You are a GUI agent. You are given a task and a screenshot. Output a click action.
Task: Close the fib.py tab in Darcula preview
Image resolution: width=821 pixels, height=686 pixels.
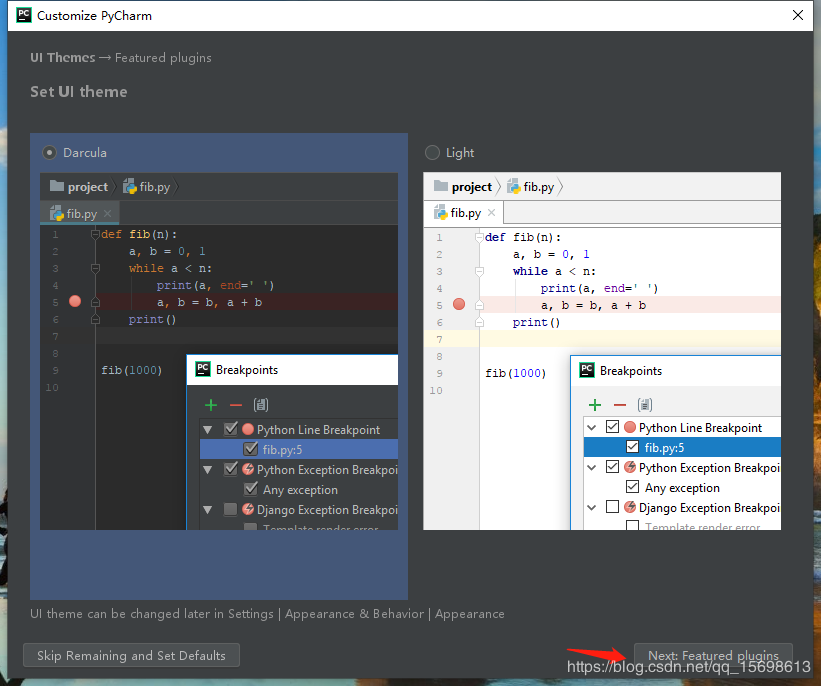[x=107, y=213]
